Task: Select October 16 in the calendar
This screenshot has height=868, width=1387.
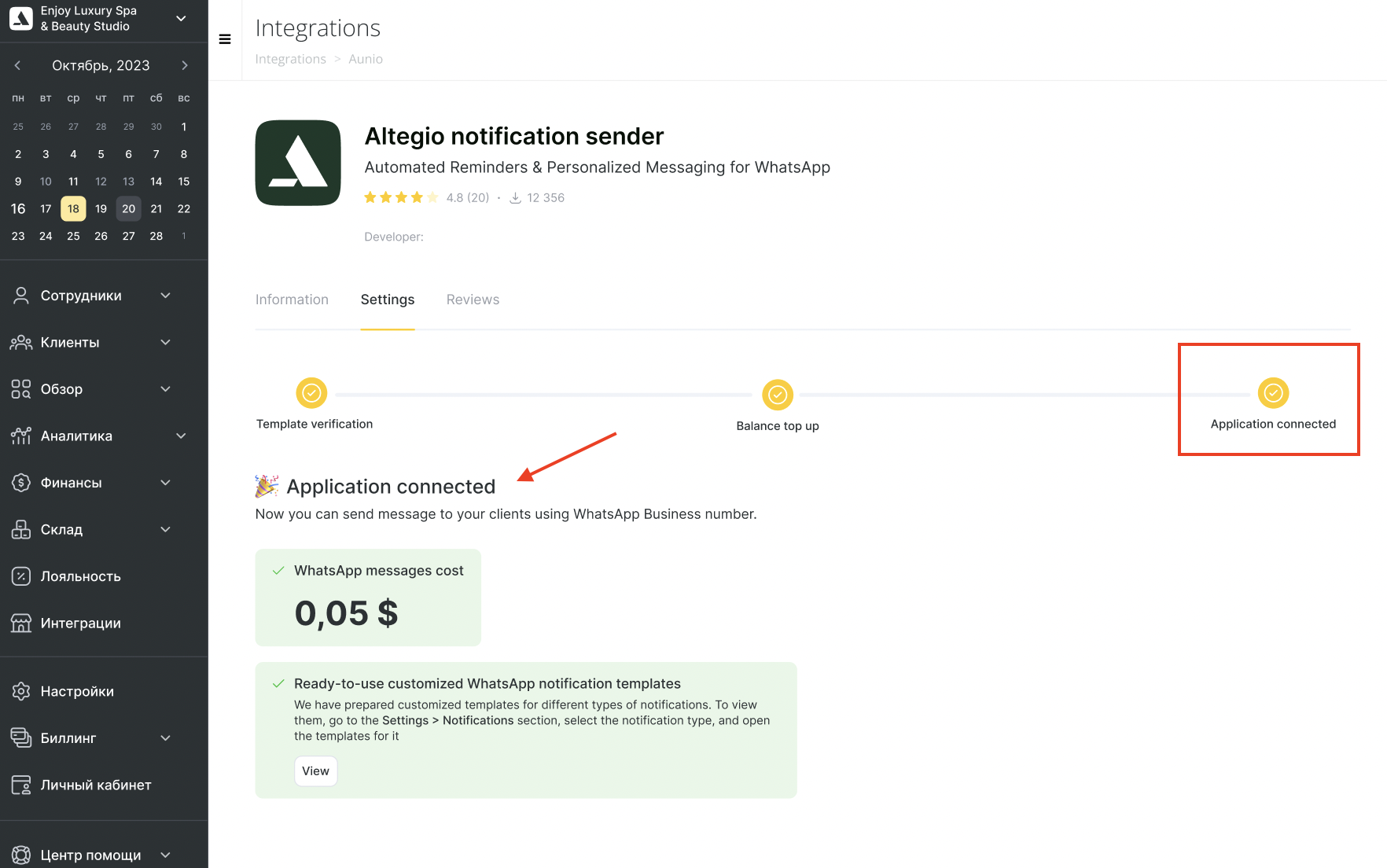Action: click(18, 208)
